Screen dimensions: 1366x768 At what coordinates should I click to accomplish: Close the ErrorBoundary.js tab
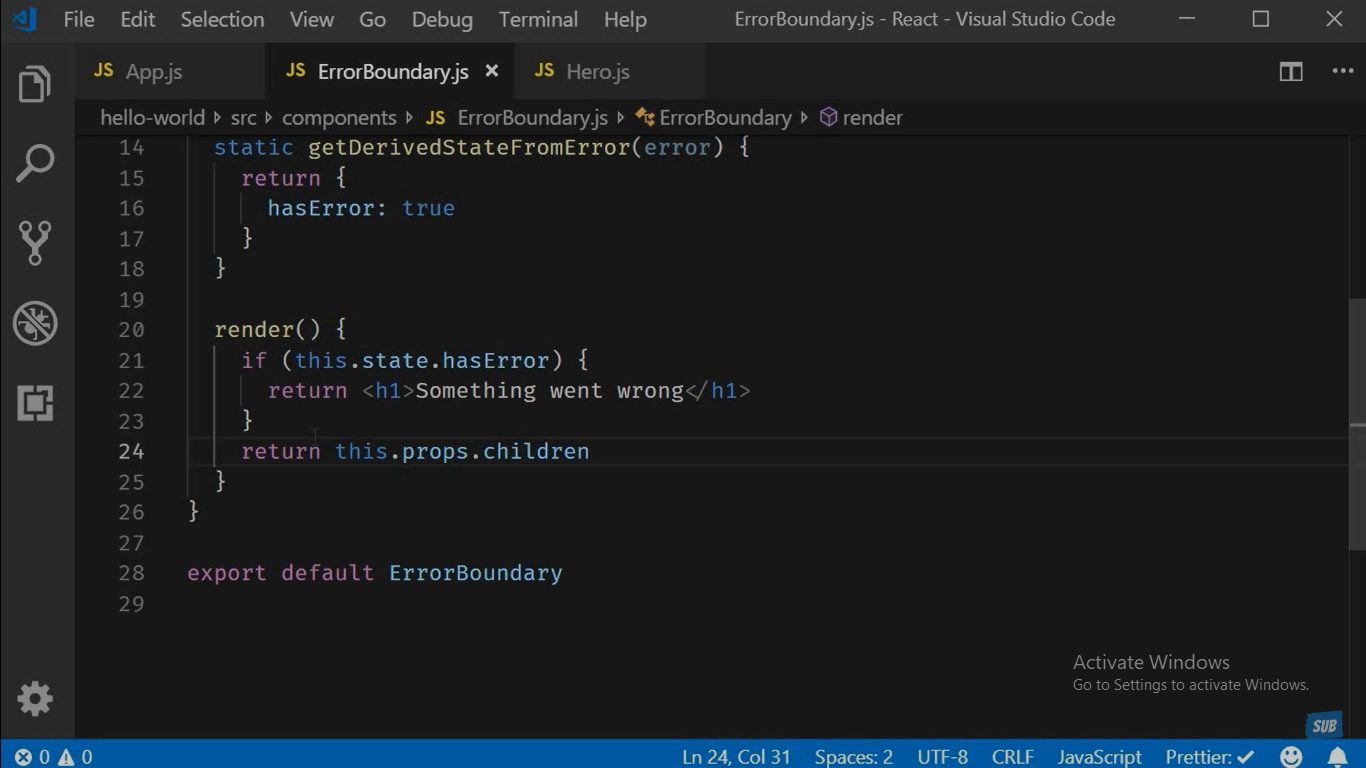click(x=491, y=71)
